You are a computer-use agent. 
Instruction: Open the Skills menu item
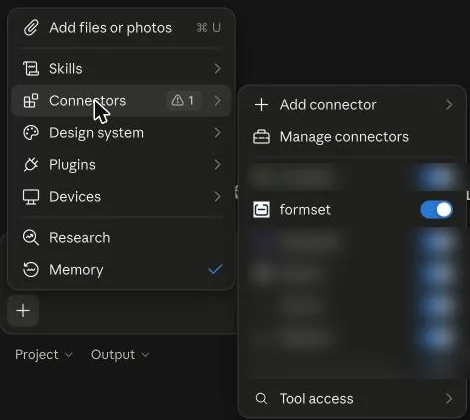[122, 69]
